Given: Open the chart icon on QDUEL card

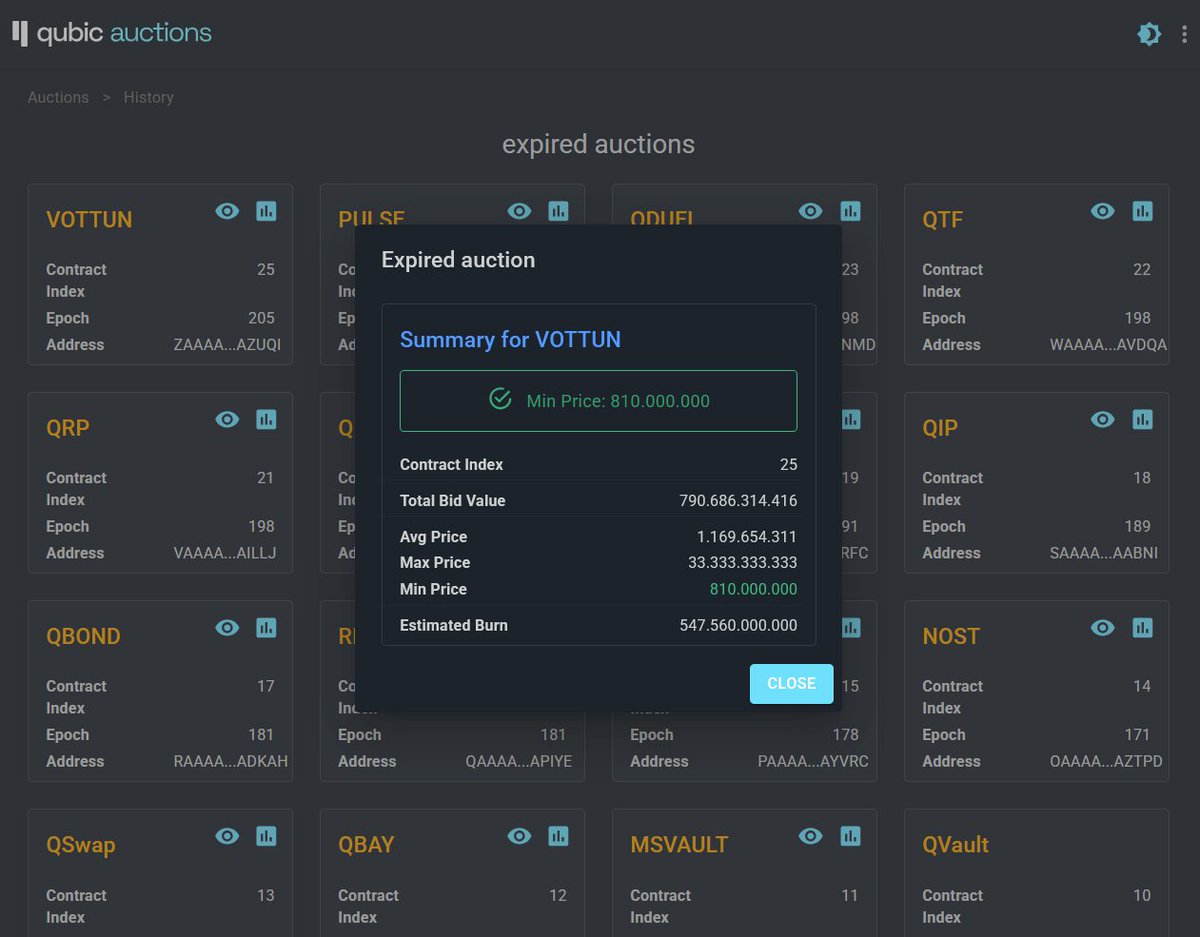Looking at the screenshot, I should click(850, 211).
